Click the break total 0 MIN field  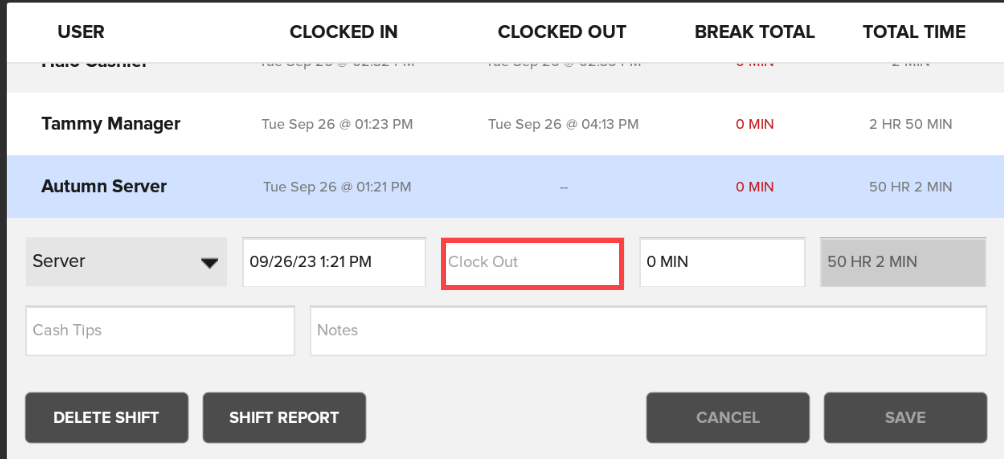[x=722, y=263]
